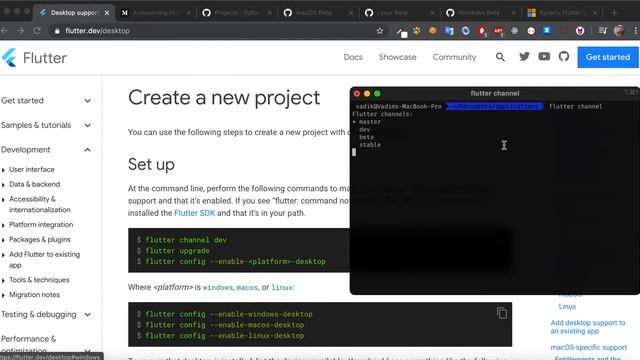The image size is (640, 360).
Task: Follow the Flutter SDK link
Action: pyautogui.click(x=194, y=213)
